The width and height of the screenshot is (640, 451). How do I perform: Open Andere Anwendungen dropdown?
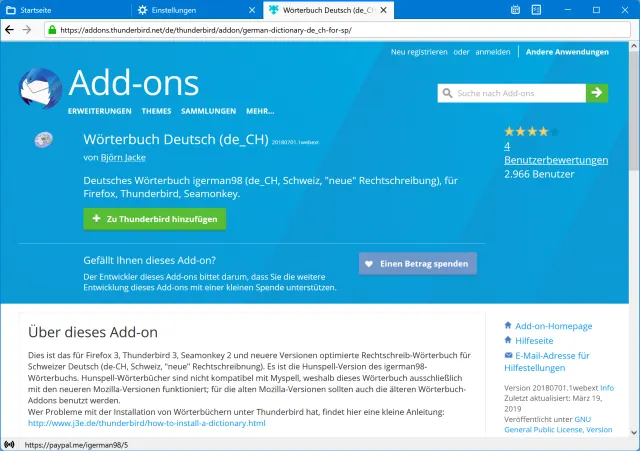(567, 52)
